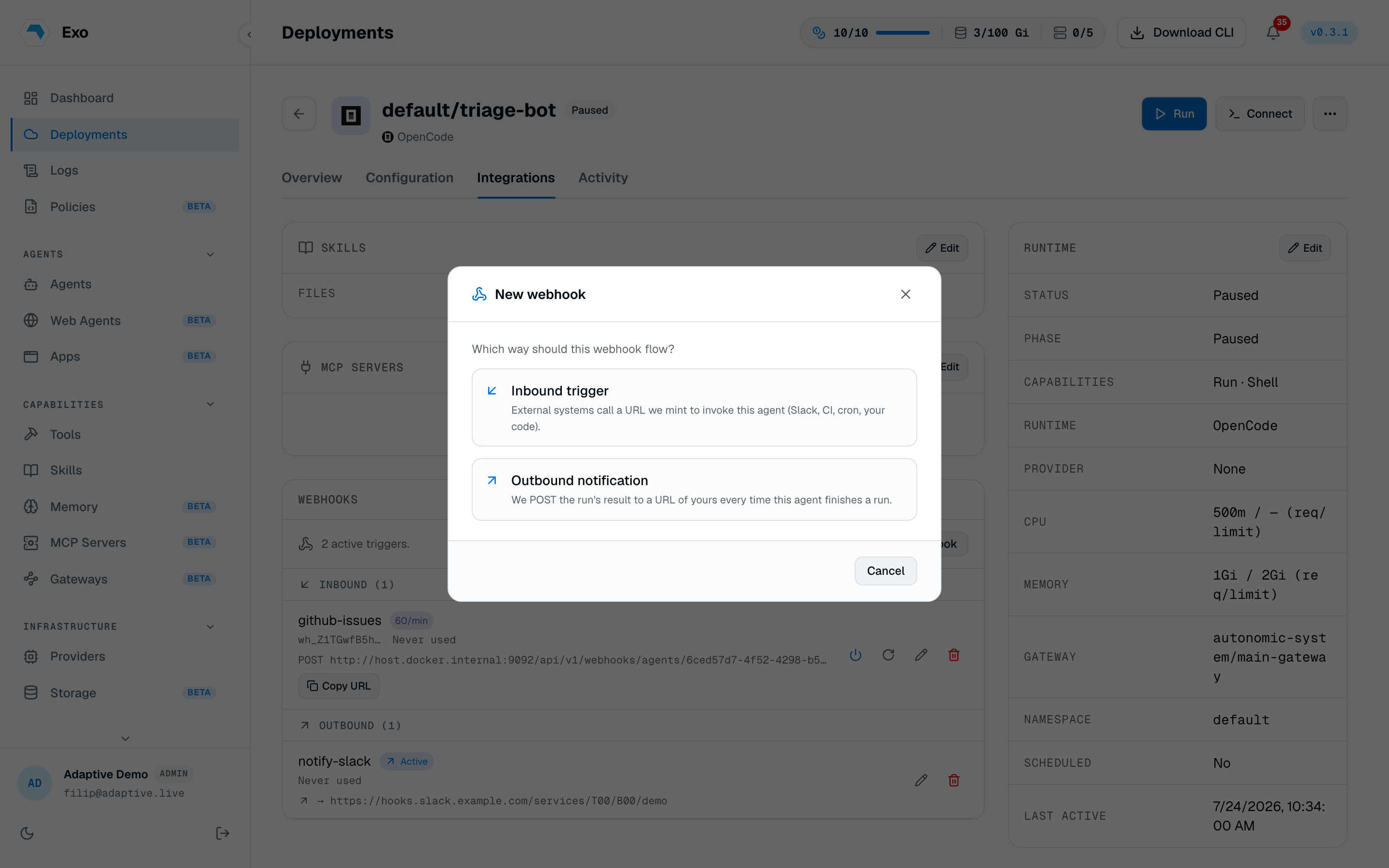Click the 60/min rate badge
The width and height of the screenshot is (1389, 868).
tap(411, 621)
